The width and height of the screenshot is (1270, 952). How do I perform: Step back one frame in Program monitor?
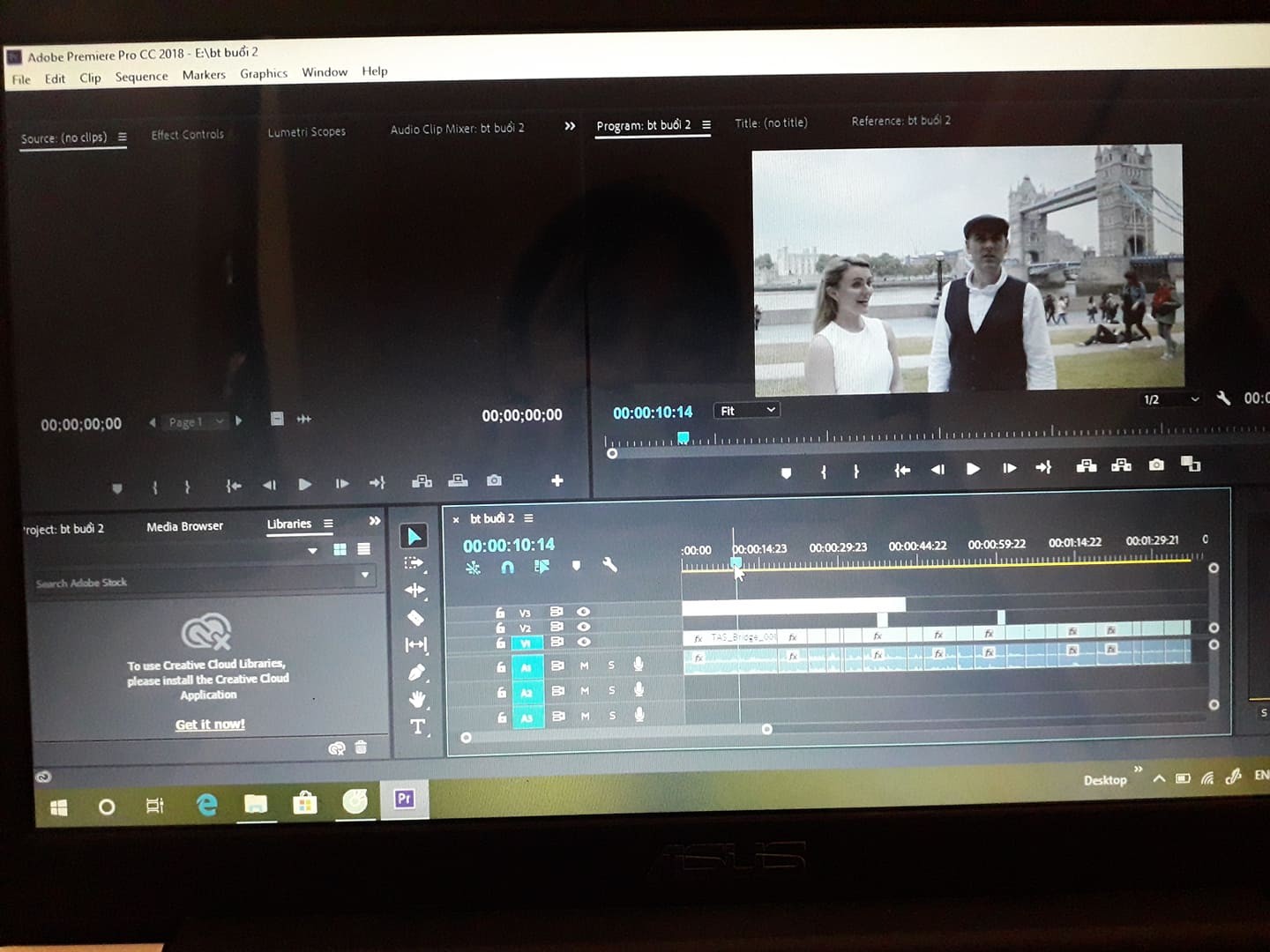click(938, 469)
